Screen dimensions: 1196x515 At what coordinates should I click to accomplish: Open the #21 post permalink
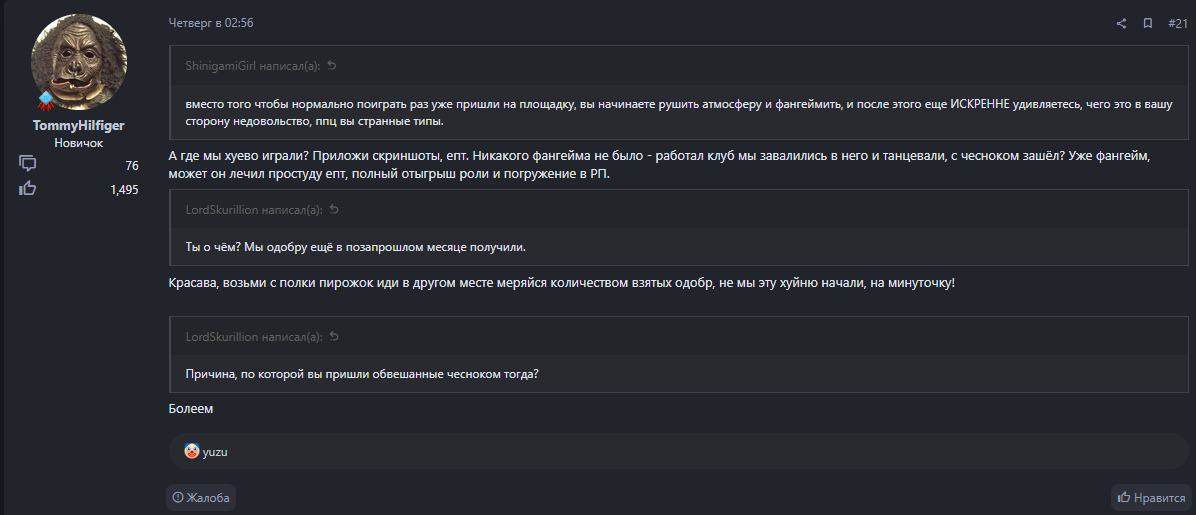[x=1177, y=23]
